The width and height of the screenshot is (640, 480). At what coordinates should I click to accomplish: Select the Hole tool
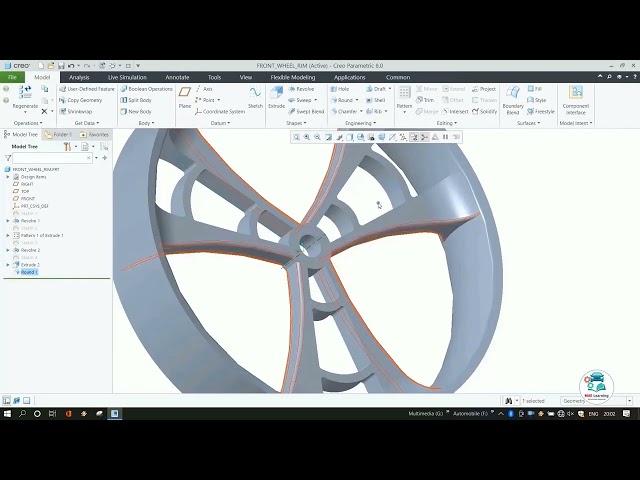[x=340, y=89]
